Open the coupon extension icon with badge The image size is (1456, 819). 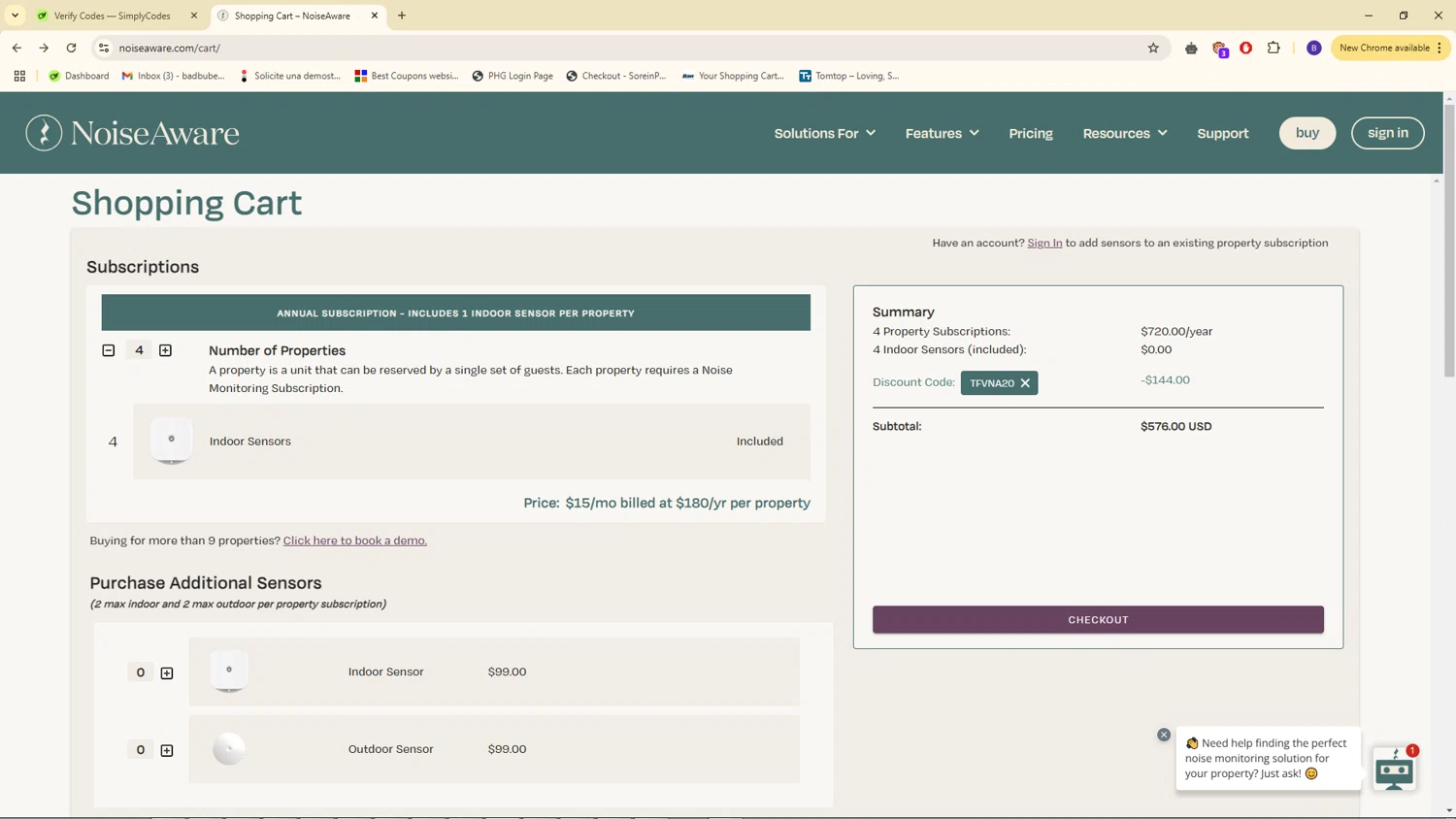(1219, 49)
